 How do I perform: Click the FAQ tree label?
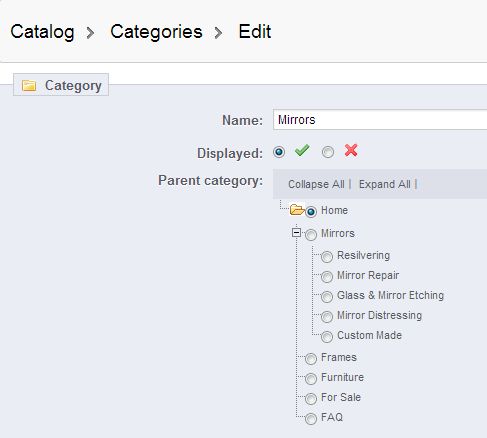pyautogui.click(x=332, y=417)
